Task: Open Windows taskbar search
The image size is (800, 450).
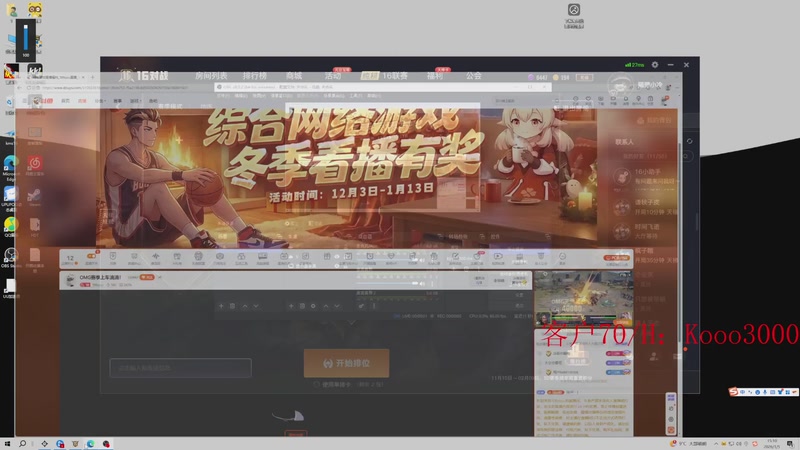Action: coord(22,444)
